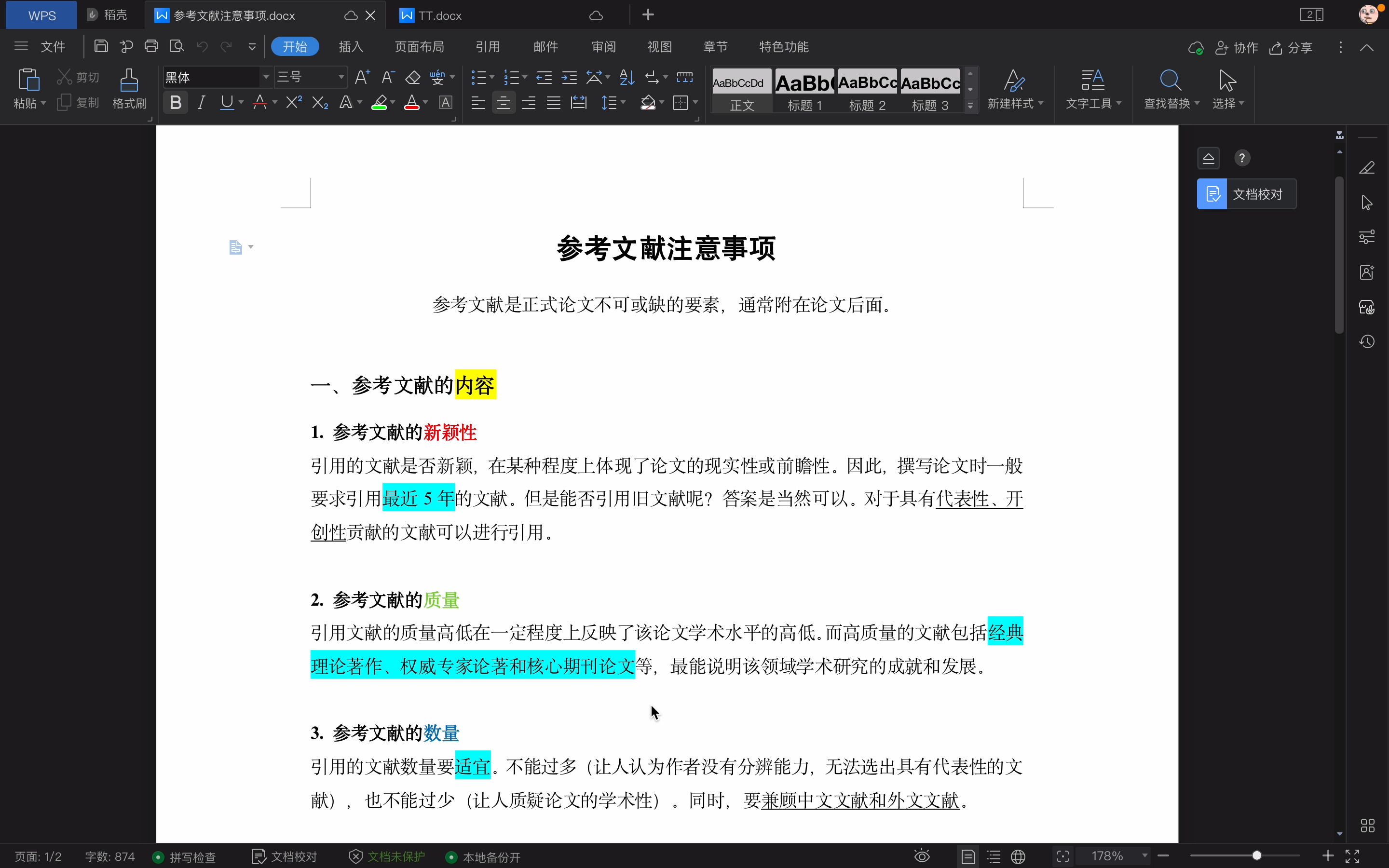
Task: Activate the annotation pen in the right sidebar
Action: [1368, 168]
